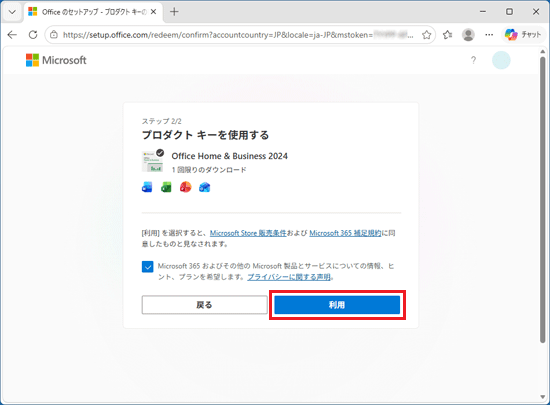Click Office Home & Business product image
The height and width of the screenshot is (405, 550).
pyautogui.click(x=153, y=161)
